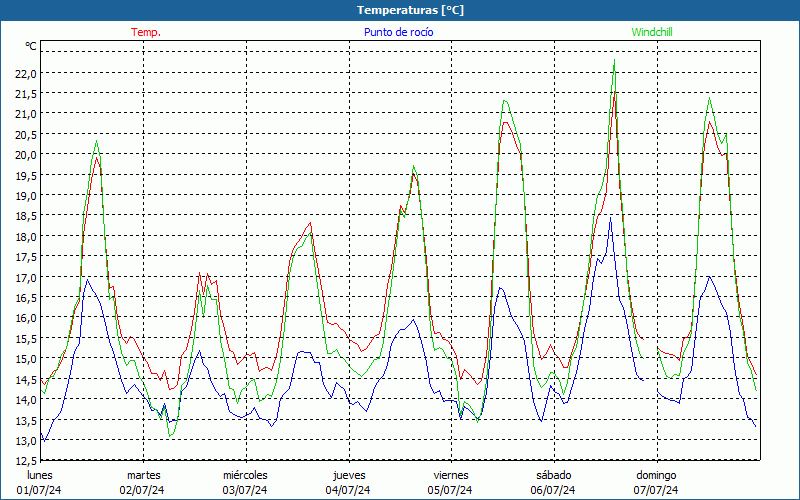Image resolution: width=800 pixels, height=500 pixels.
Task: Click the 16,5 y-axis value
Action: [26, 298]
